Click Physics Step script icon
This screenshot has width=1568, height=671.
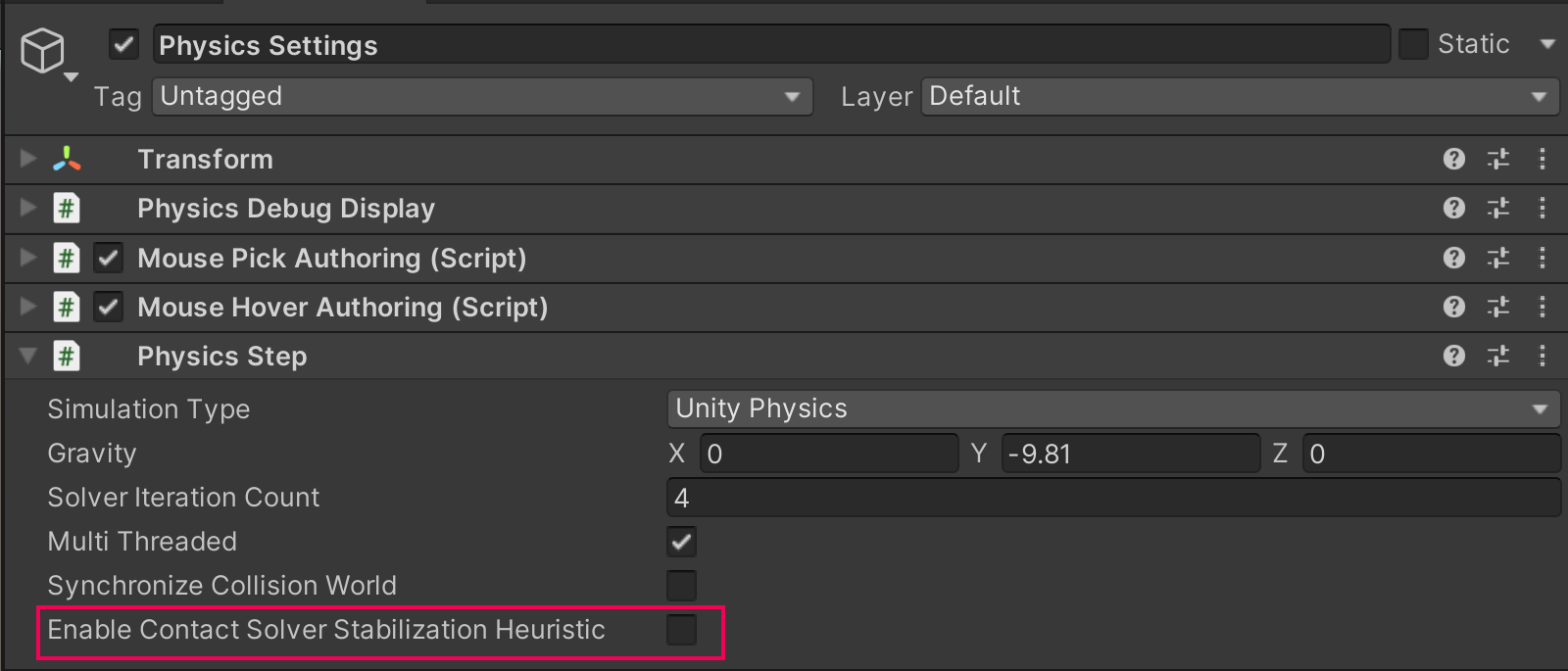coord(66,356)
